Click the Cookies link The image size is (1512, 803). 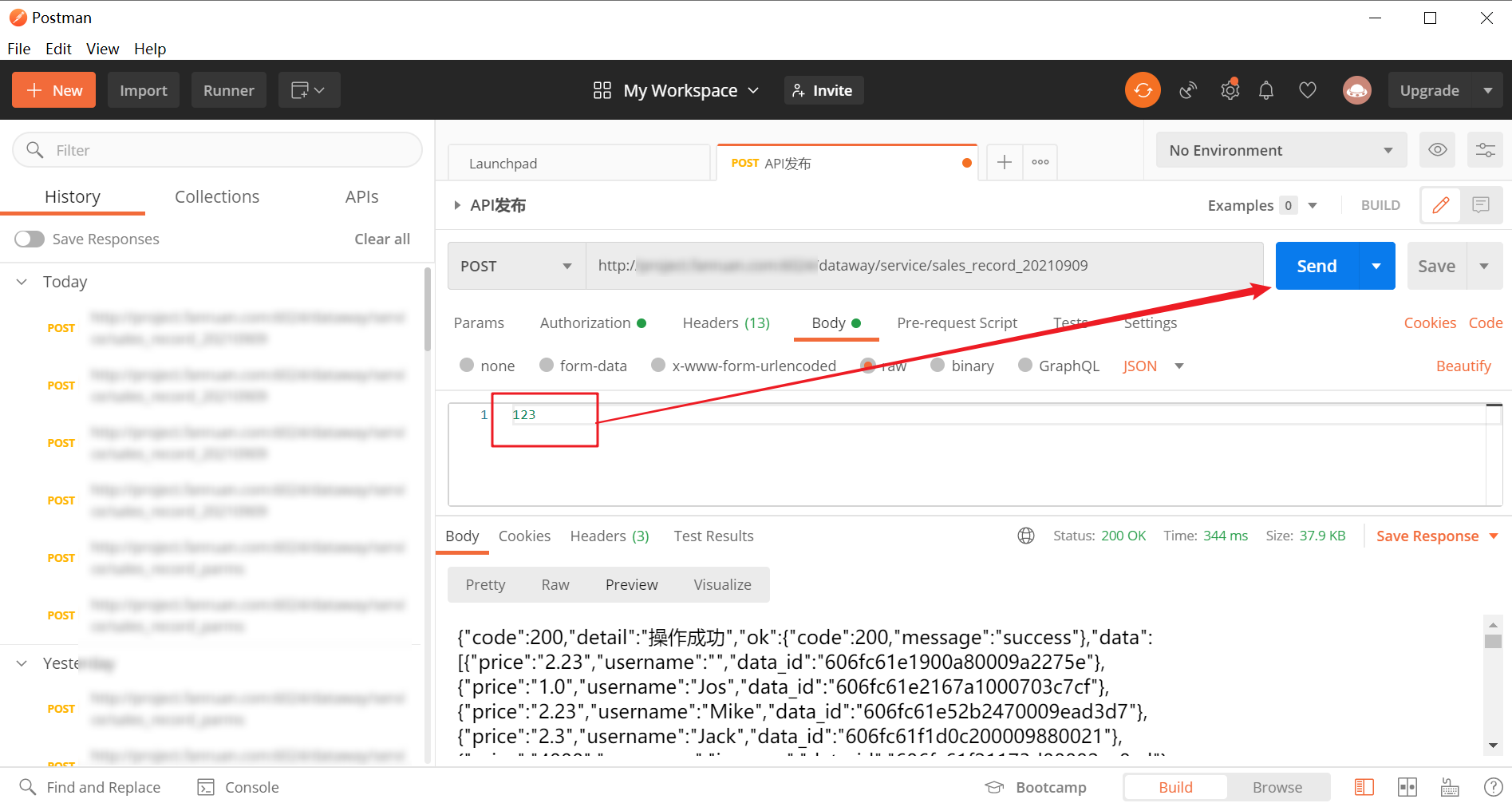tap(1430, 322)
